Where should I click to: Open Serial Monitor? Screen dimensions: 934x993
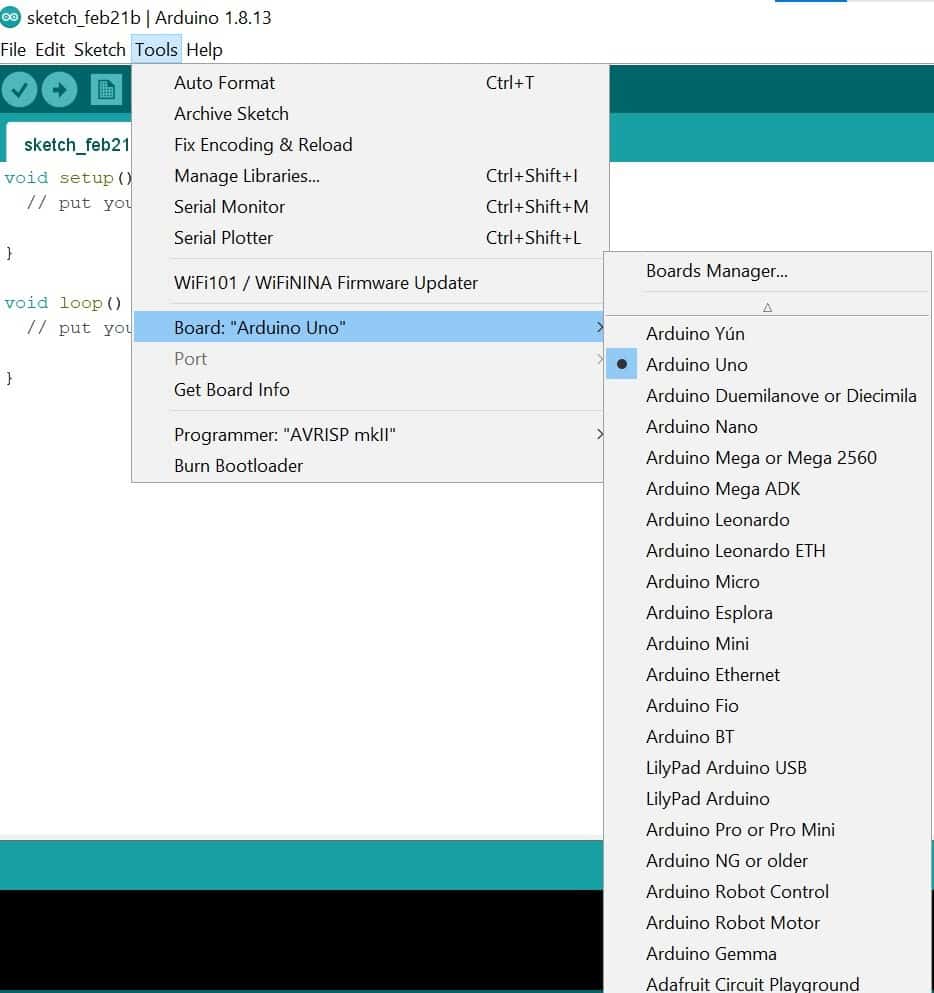tap(370, 206)
